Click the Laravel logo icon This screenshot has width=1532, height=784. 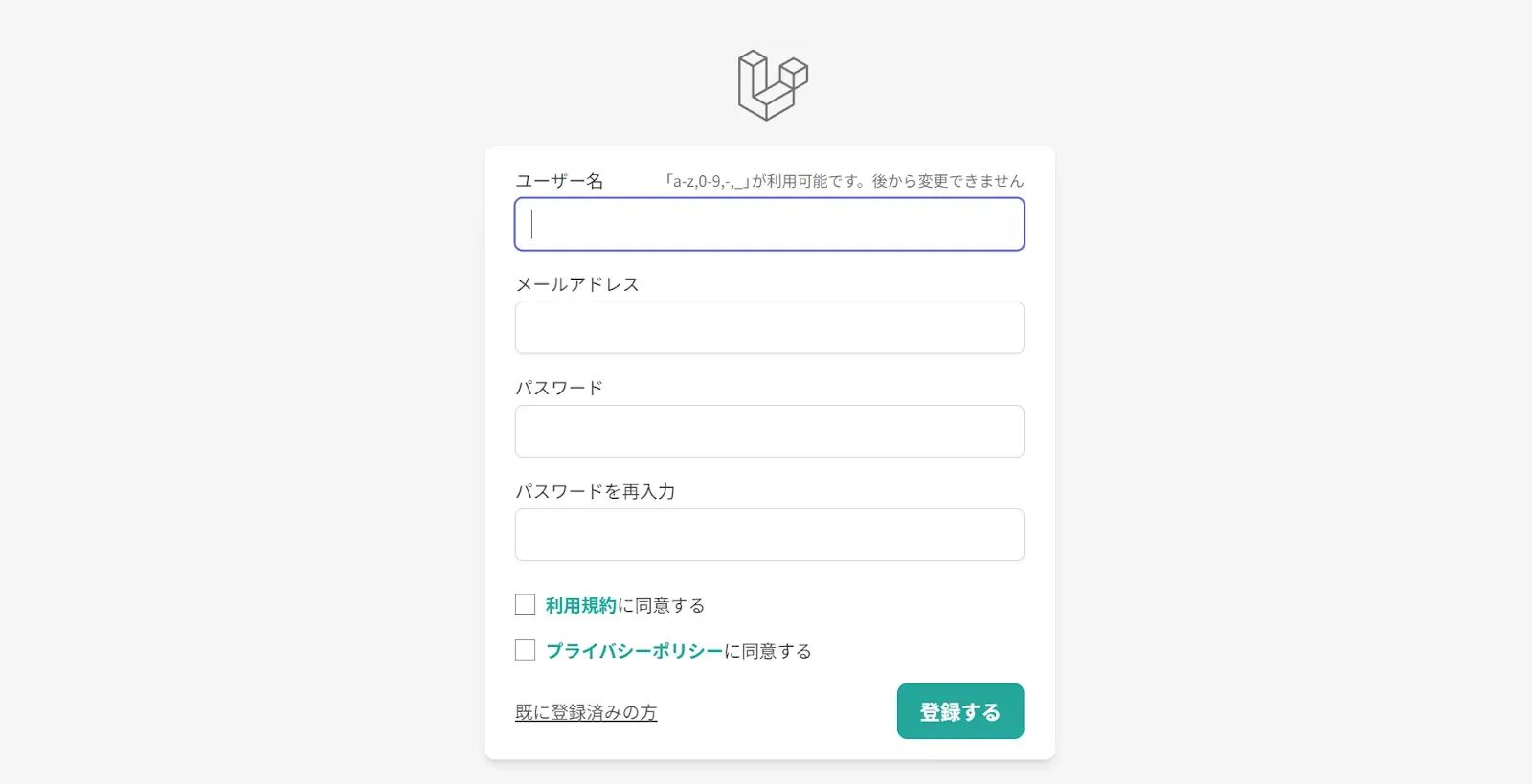[x=772, y=85]
